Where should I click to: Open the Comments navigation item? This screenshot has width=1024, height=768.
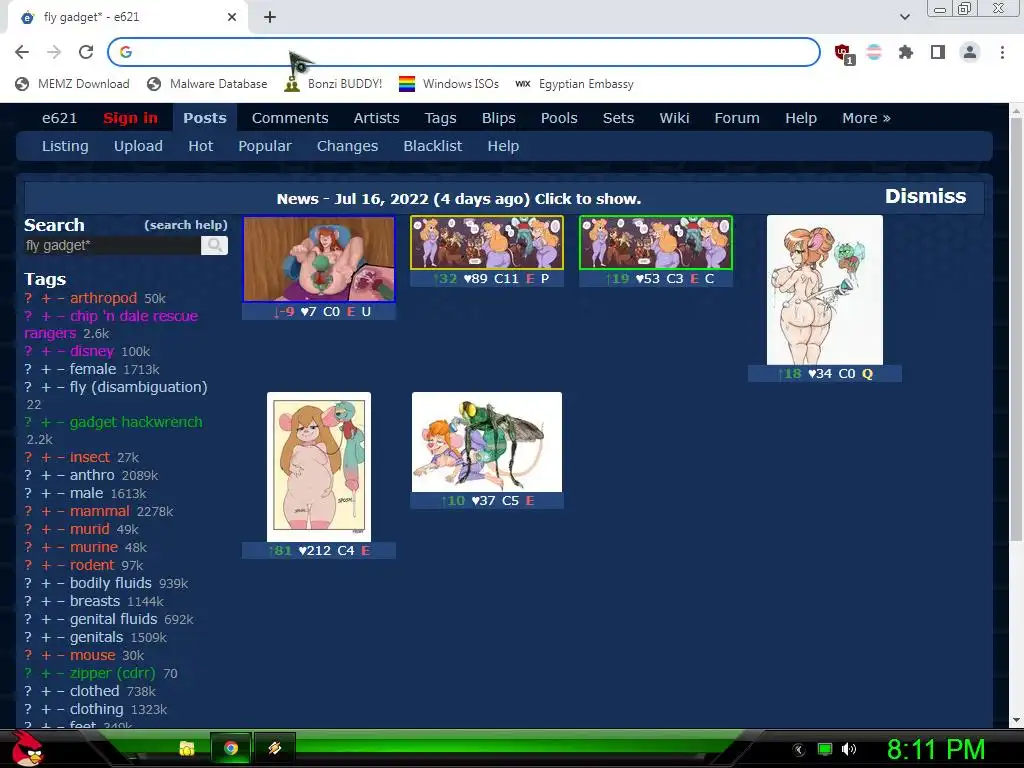pos(290,118)
